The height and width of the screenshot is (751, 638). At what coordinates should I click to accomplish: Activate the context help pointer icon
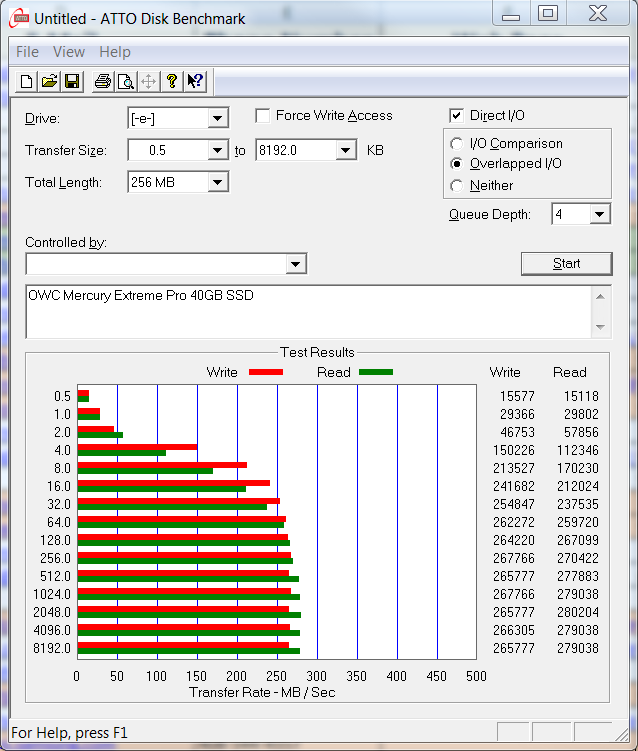(x=195, y=82)
